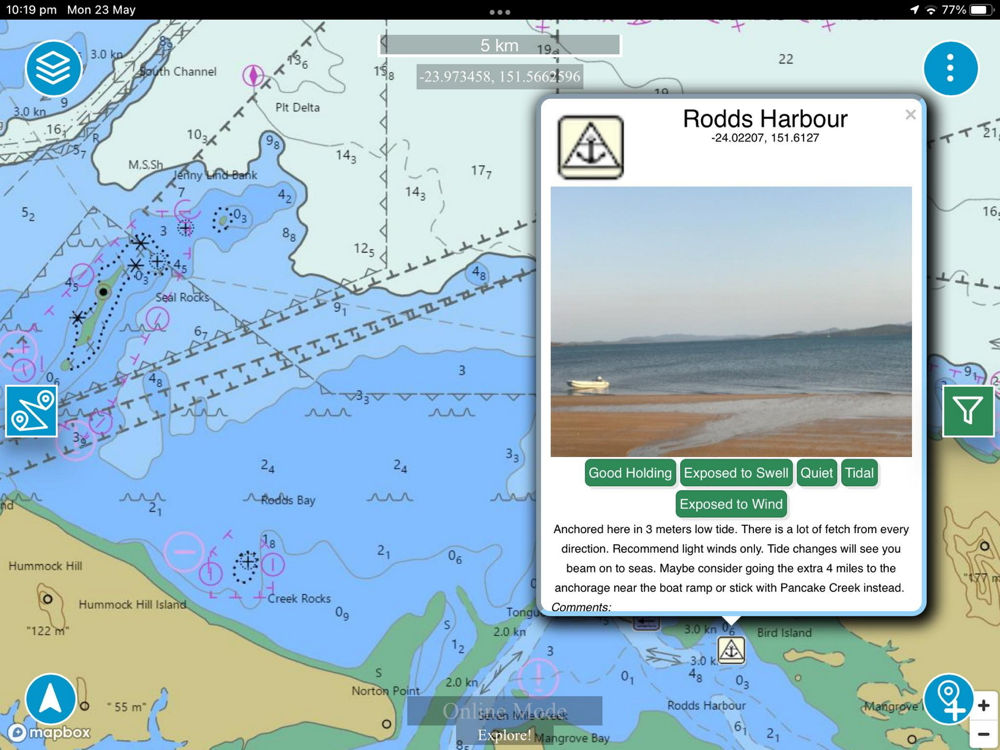Close the Rodds Harbour popup
This screenshot has height=750, width=1000.
[910, 115]
